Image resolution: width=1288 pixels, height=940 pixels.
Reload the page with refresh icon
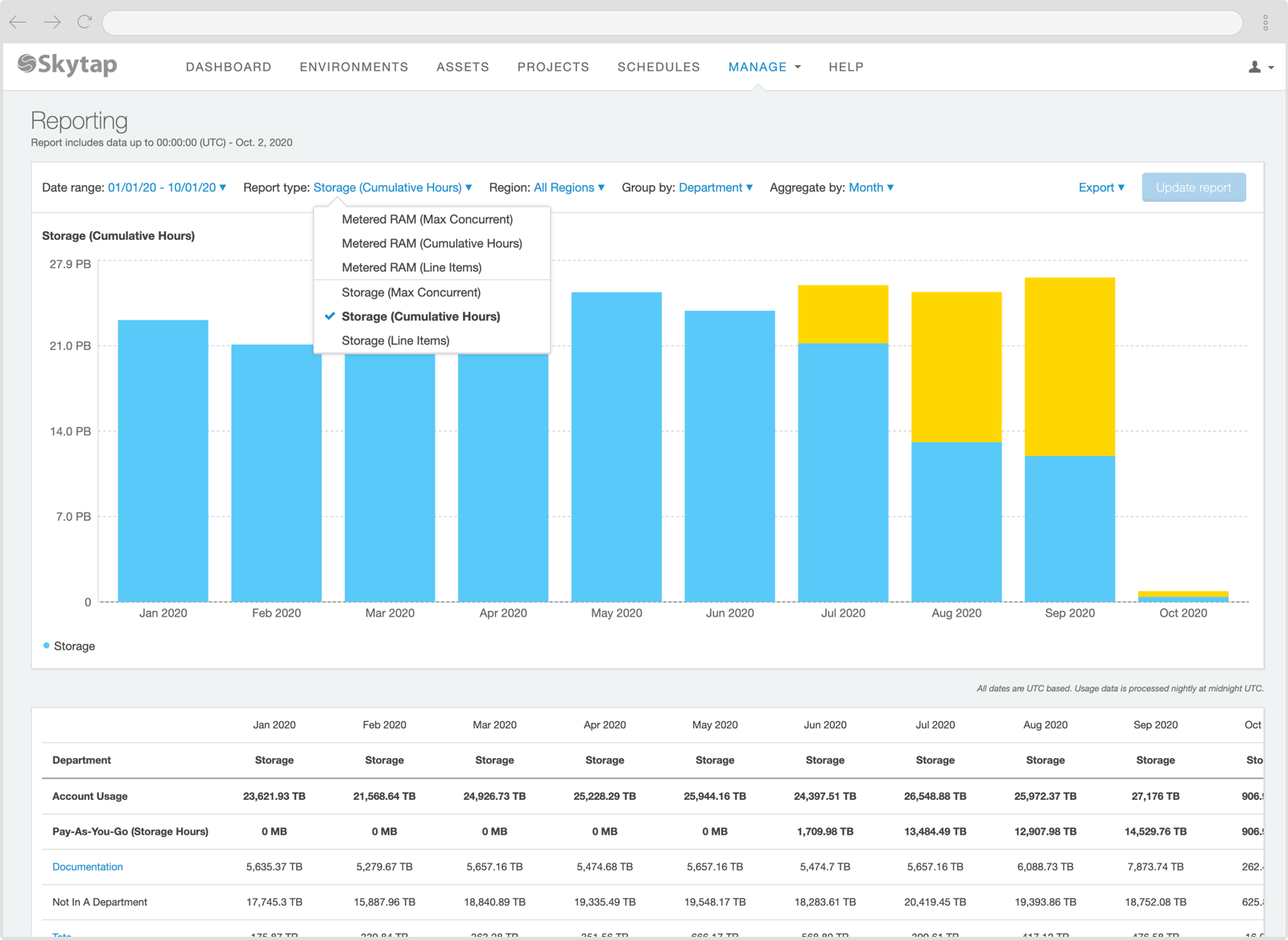[x=85, y=22]
